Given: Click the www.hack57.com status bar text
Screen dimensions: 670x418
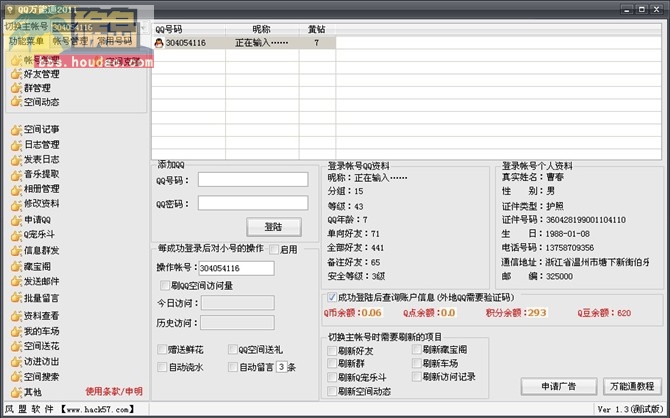Looking at the screenshot, I should [x=97, y=409].
